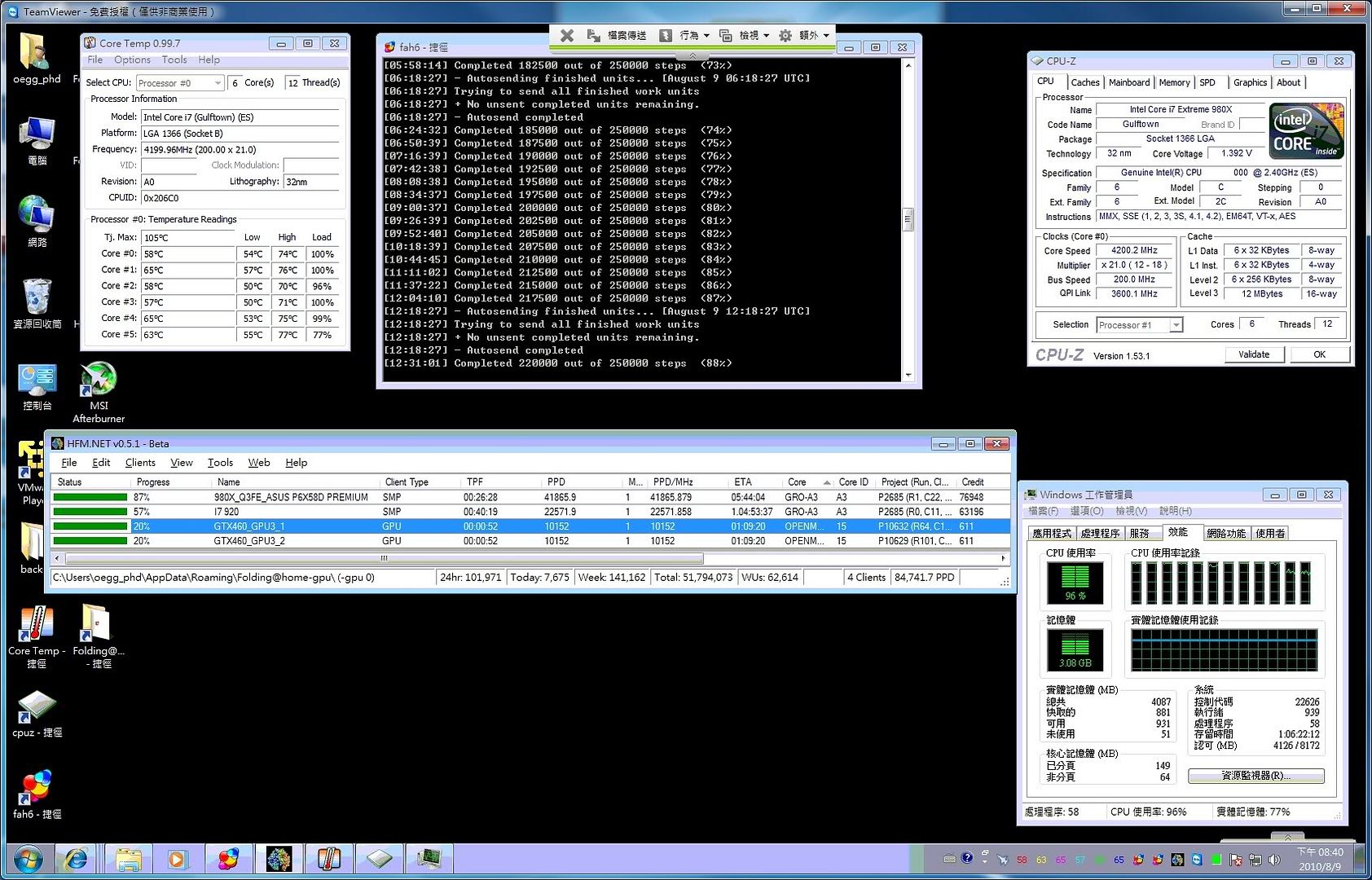
Task: Open the 電腦 Computer desktop icon
Action: tap(37, 141)
